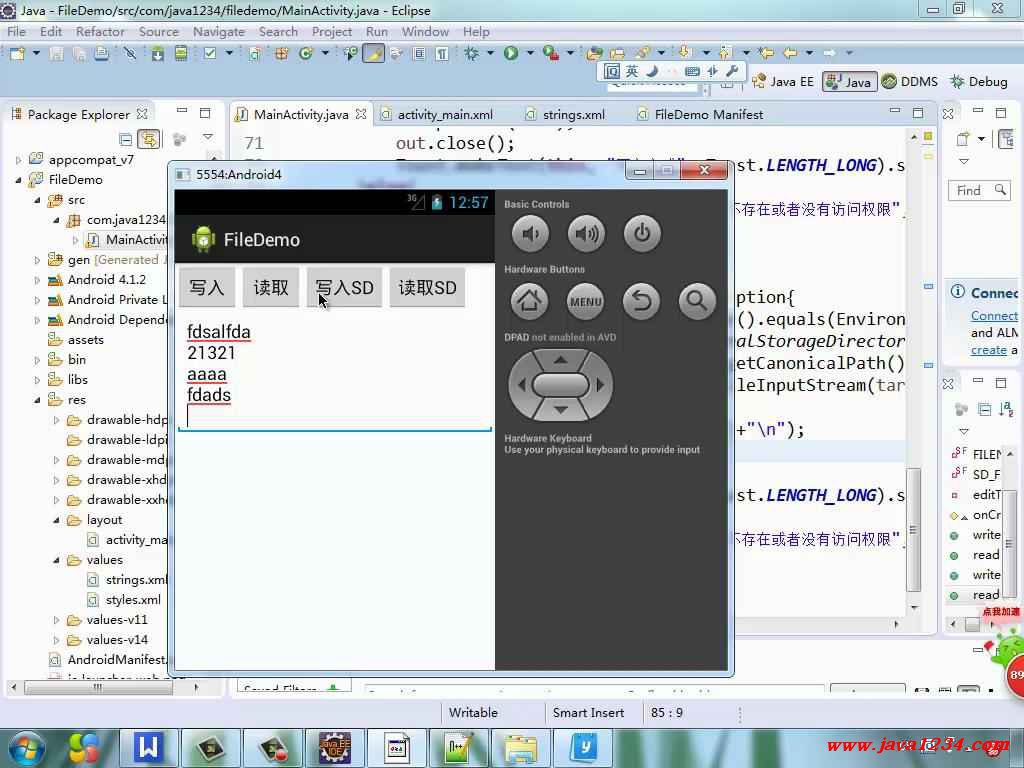Open styles.xml in Package Explorer
This screenshot has height=768, width=1024.
pos(132,600)
